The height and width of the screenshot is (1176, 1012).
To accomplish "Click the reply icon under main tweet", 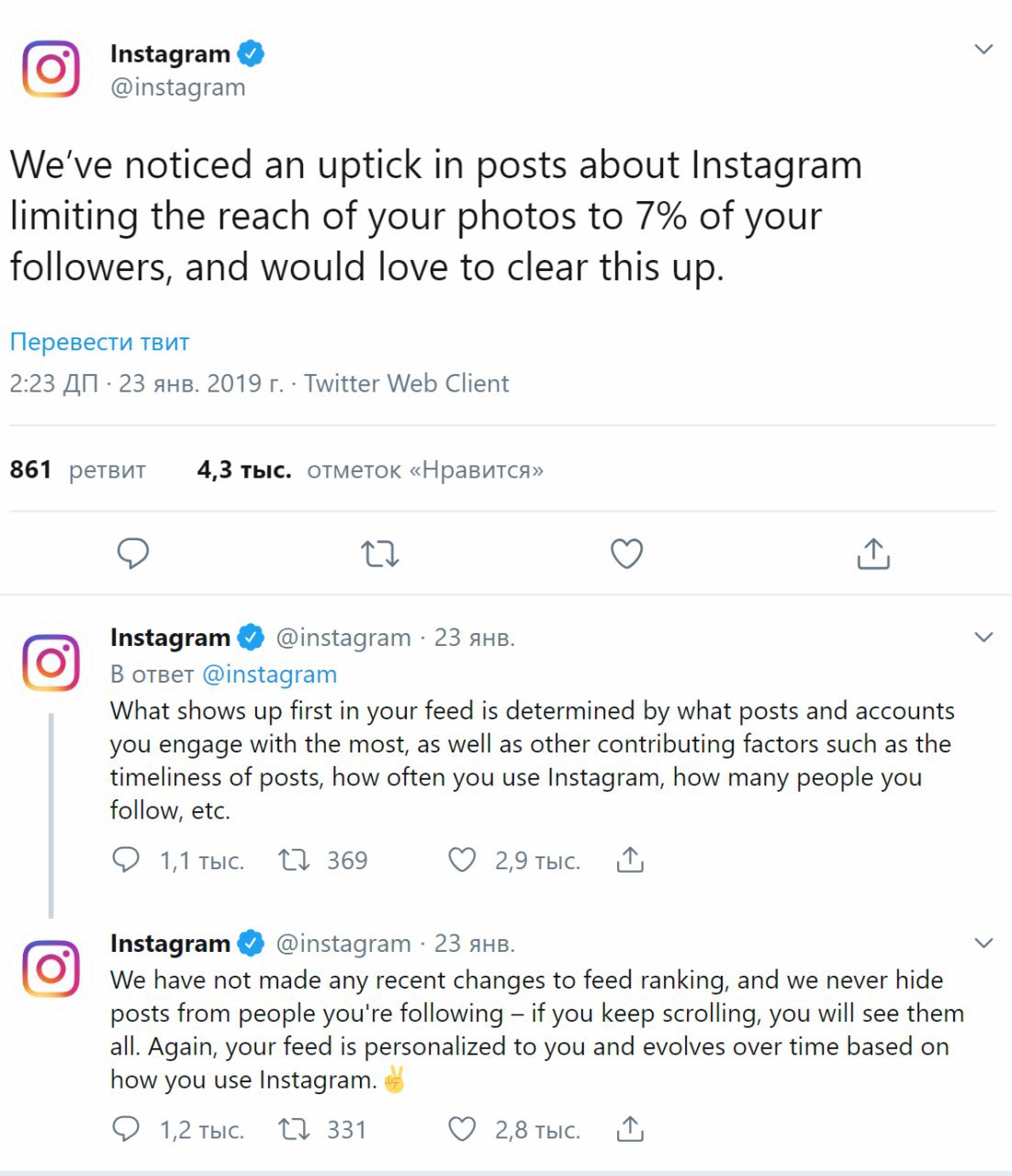I will 133,553.
